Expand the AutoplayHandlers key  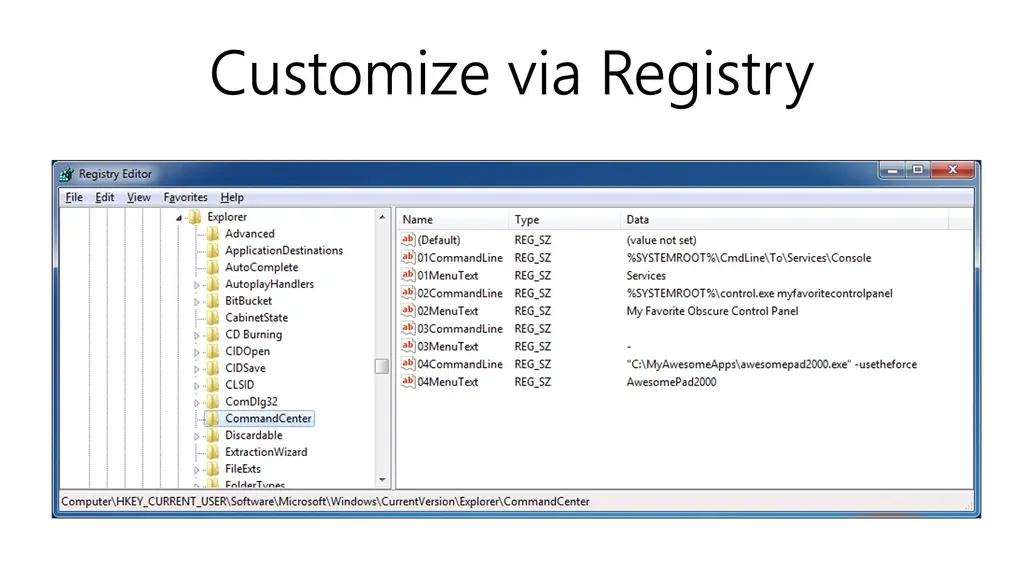[x=197, y=285]
